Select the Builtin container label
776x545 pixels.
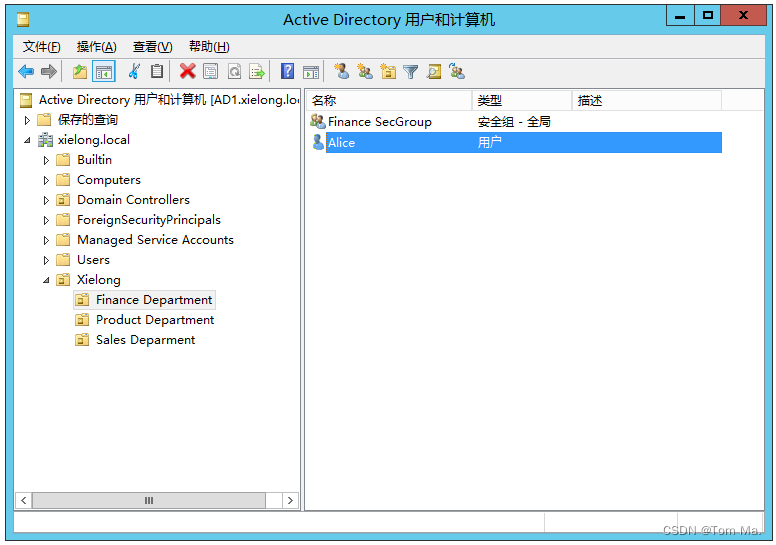tap(95, 160)
